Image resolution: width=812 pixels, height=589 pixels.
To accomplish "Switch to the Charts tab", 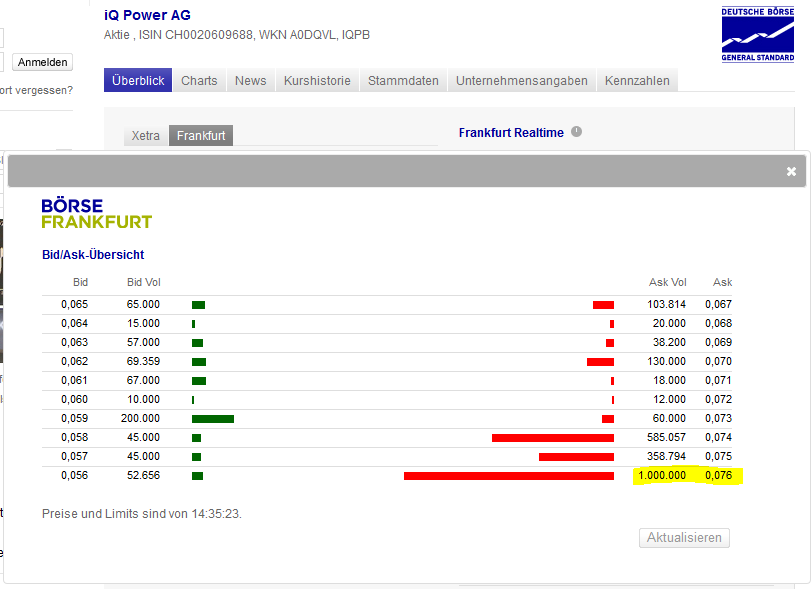I will coord(199,80).
